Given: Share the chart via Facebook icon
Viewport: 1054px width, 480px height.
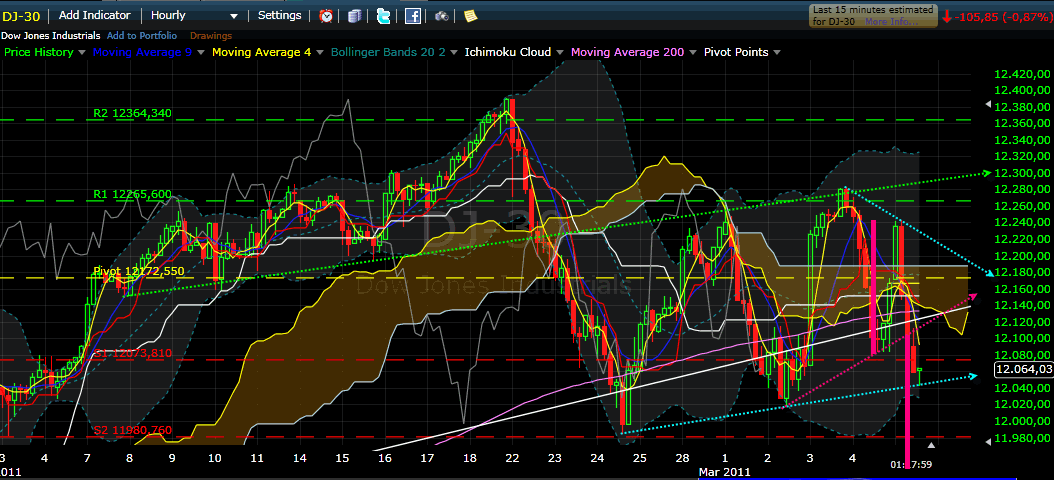Looking at the screenshot, I should (413, 15).
